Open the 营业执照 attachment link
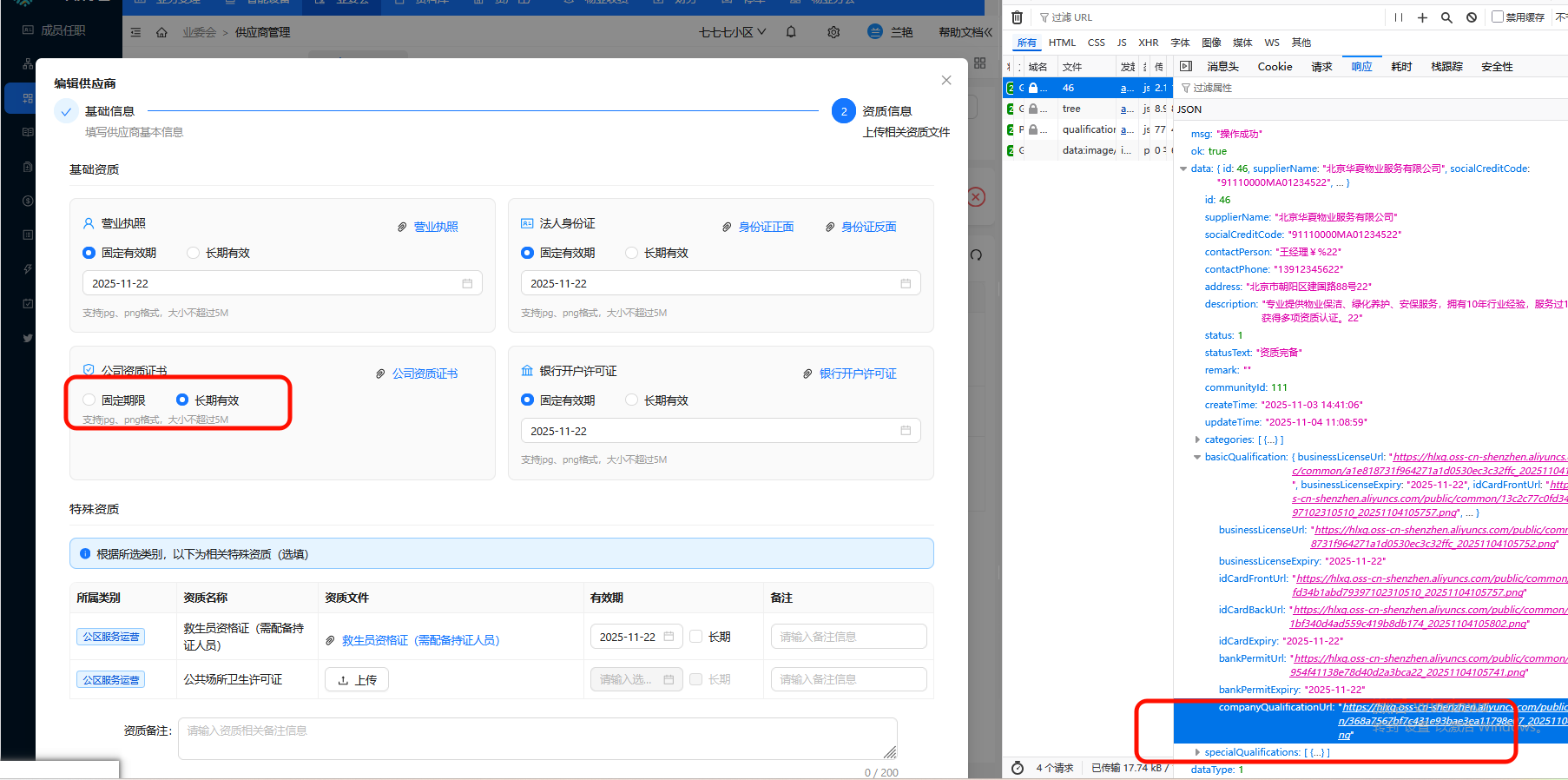1568x780 pixels. coord(435,227)
